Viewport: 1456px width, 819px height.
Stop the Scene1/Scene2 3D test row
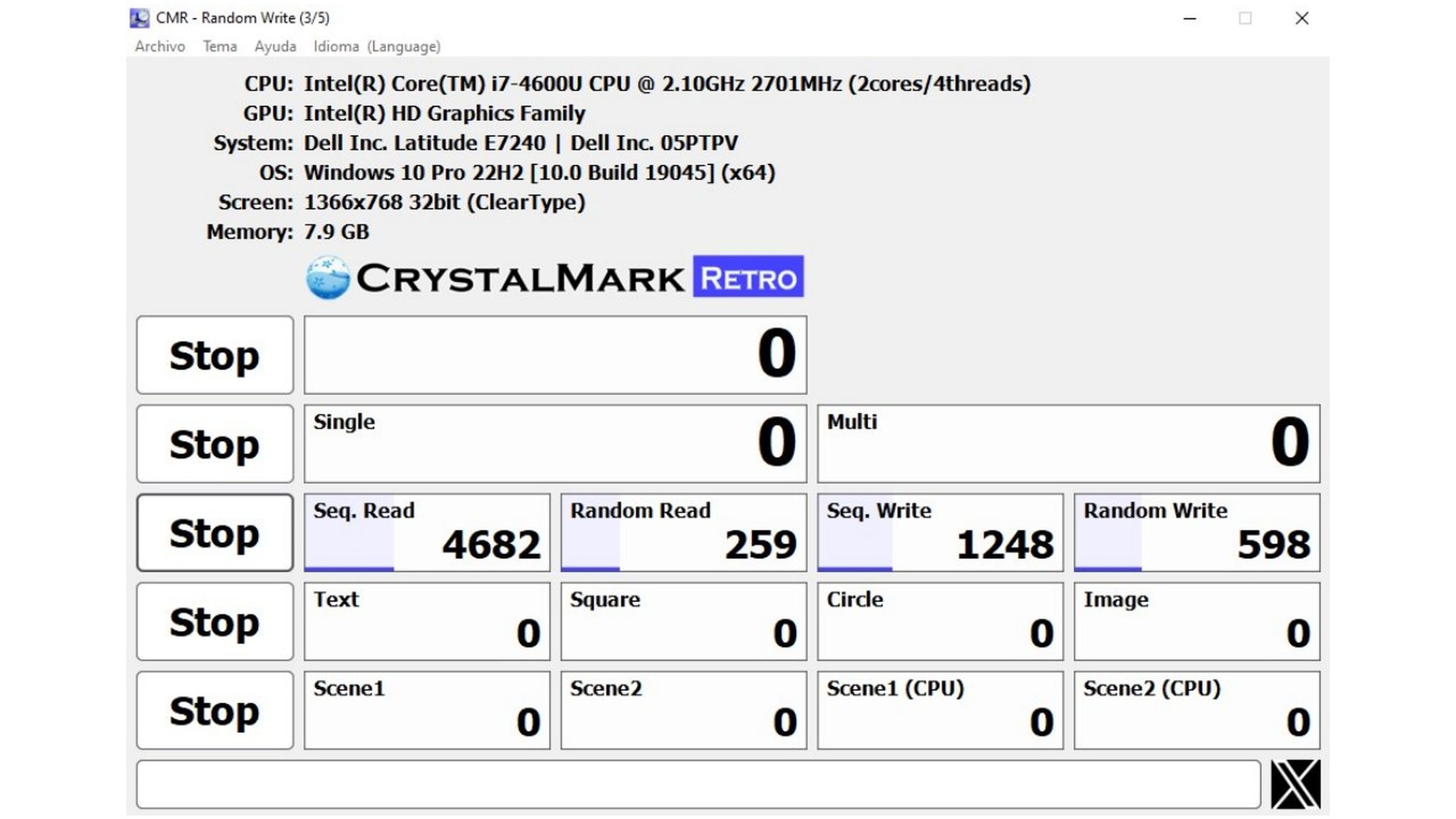tap(215, 711)
